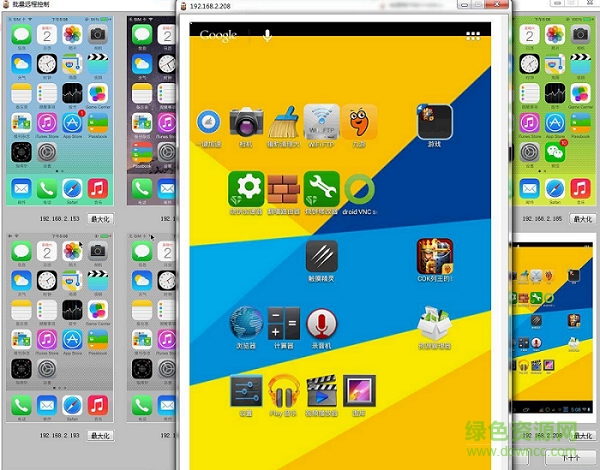
Task: Open the green wrench app icon
Action: pyautogui.click(x=321, y=189)
